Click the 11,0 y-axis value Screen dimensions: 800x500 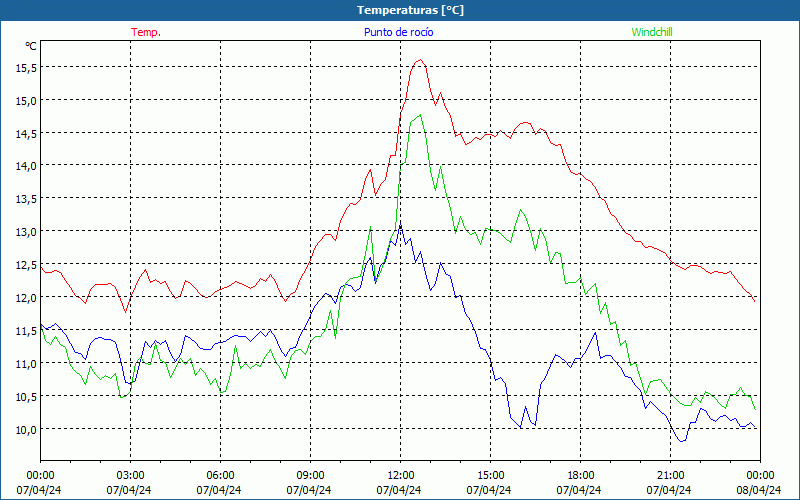click(26, 363)
